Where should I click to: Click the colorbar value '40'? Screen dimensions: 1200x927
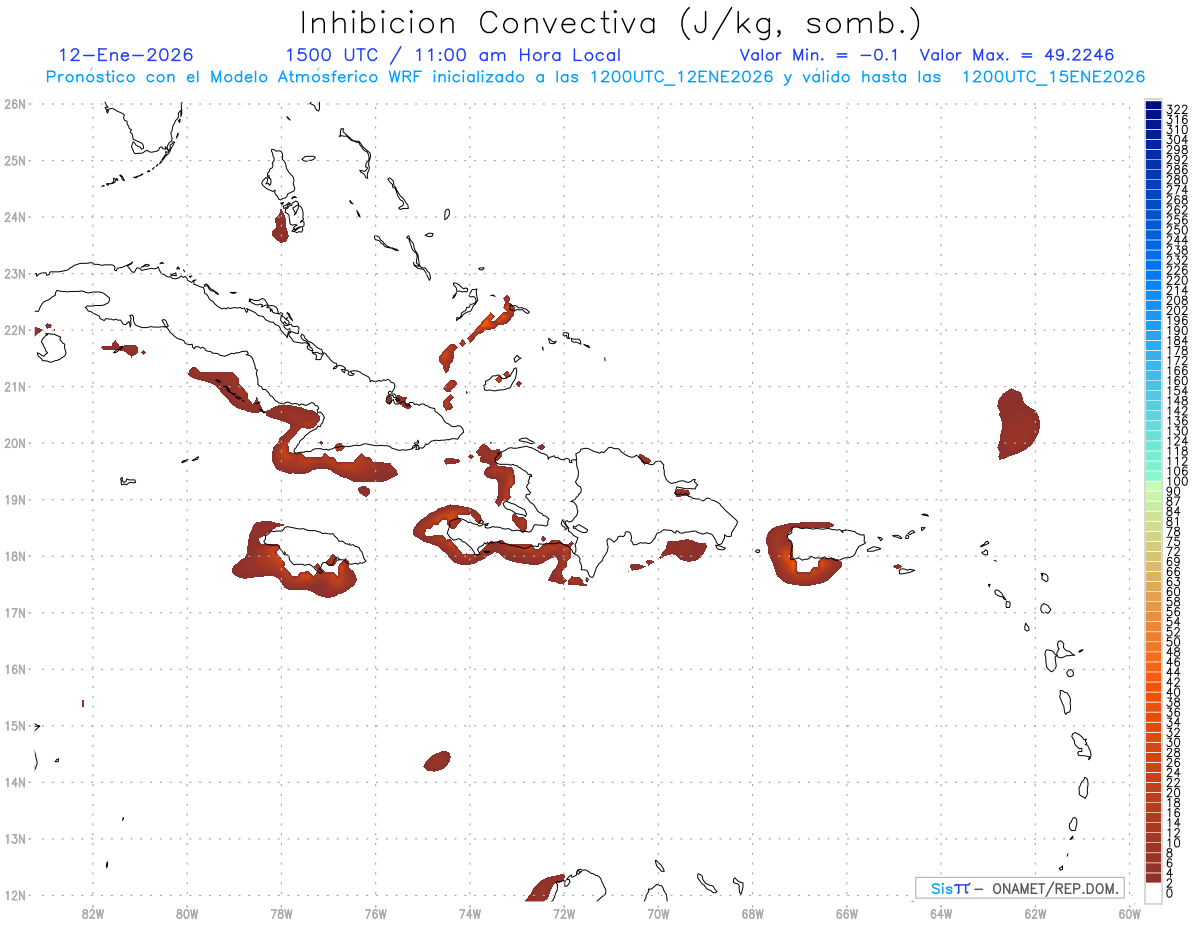1174,692
